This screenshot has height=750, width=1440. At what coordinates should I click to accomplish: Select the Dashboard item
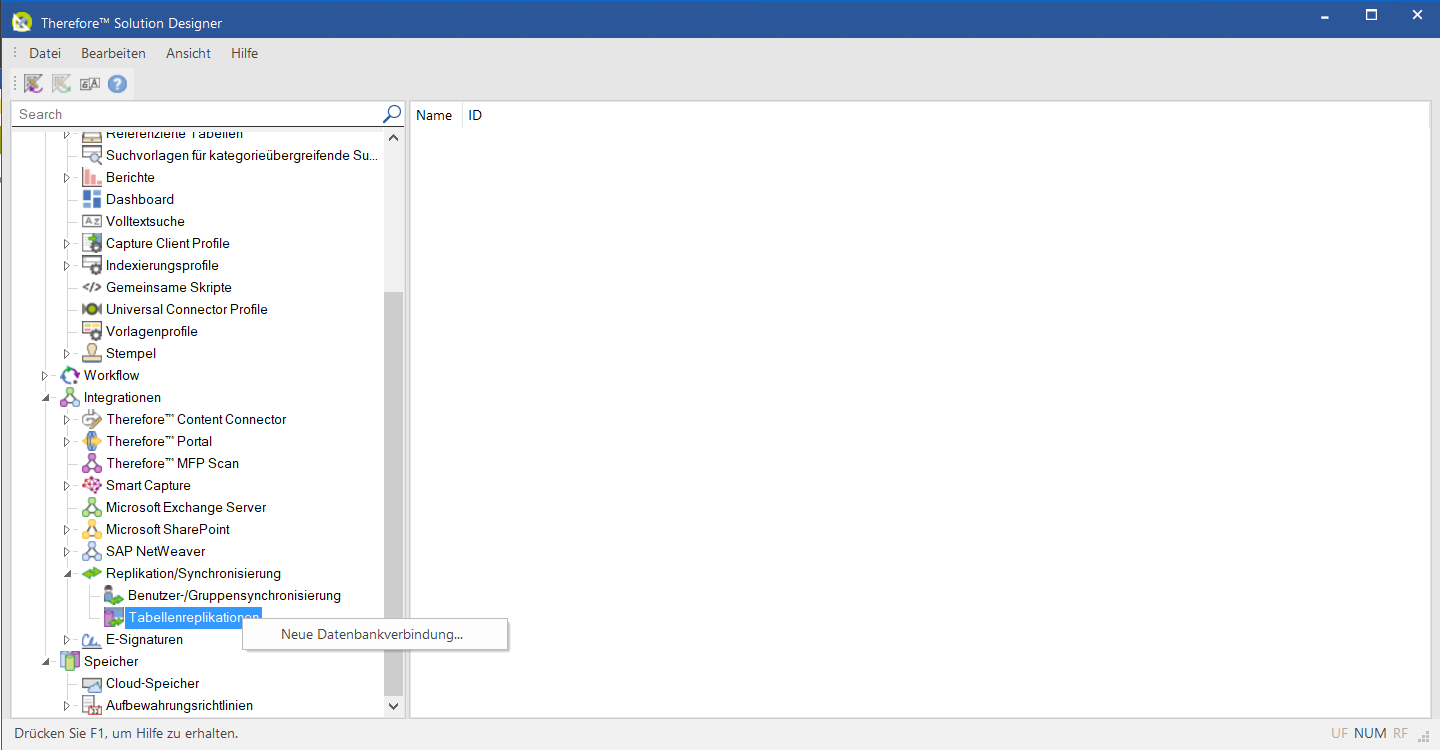[x=139, y=199]
